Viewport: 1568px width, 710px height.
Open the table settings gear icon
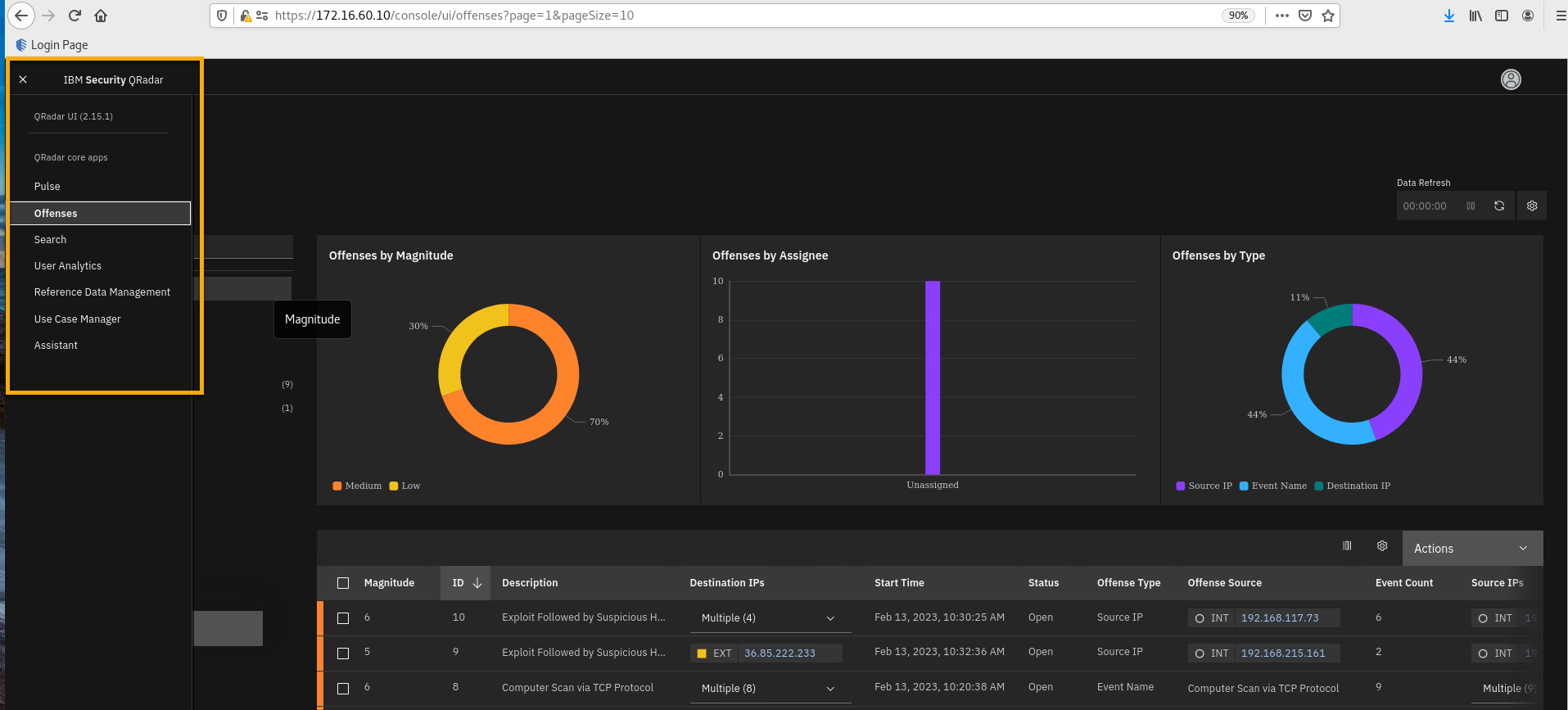pos(1382,546)
